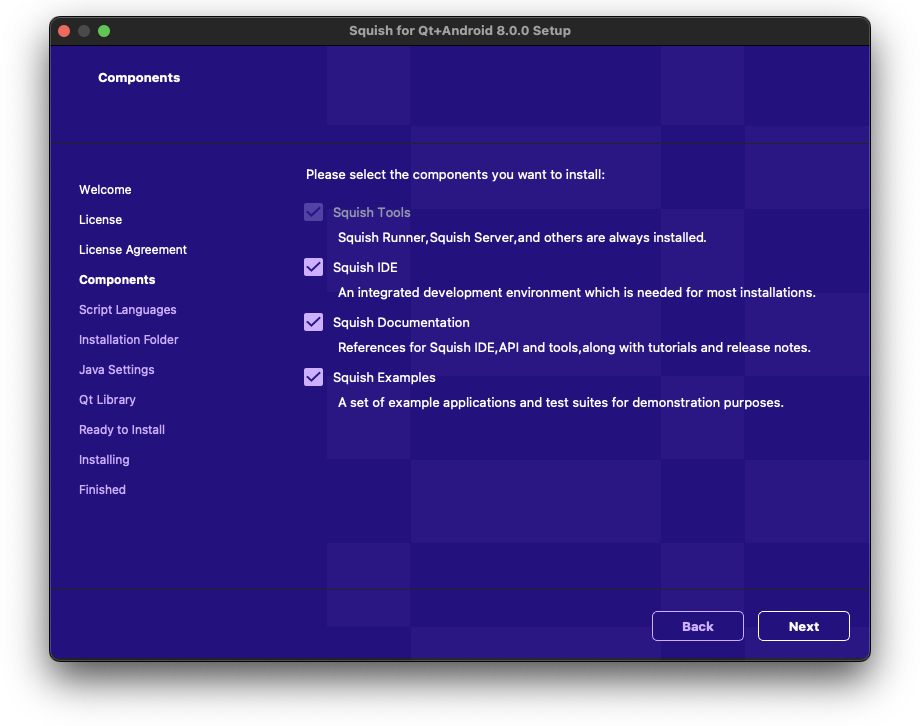Image resolution: width=920 pixels, height=726 pixels.
Task: Disable the Squish Examples component
Action: (x=314, y=377)
